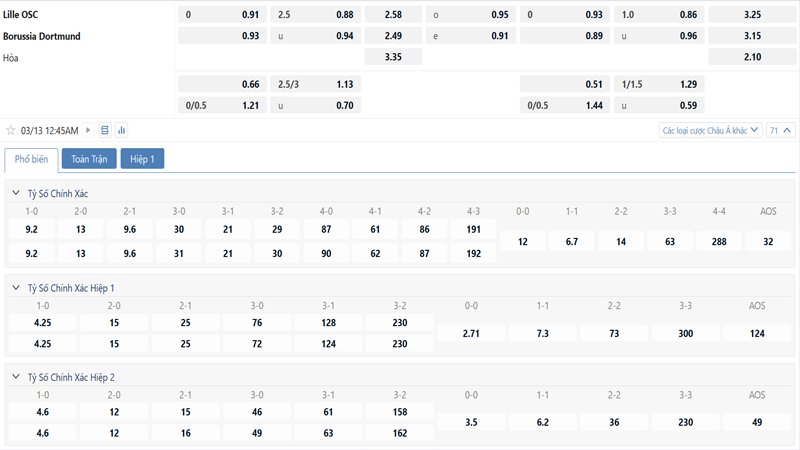Image resolution: width=800 pixels, height=450 pixels.
Task: Select the 'Phổ biến' tab
Action: pos(31,158)
